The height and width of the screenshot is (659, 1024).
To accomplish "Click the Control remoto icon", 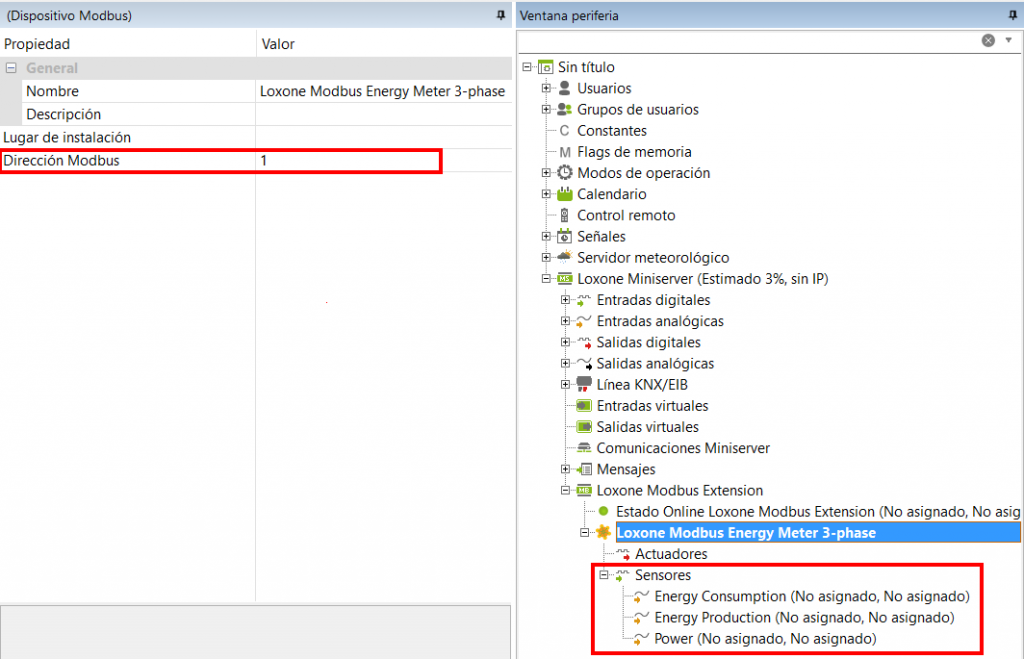I will coord(565,215).
